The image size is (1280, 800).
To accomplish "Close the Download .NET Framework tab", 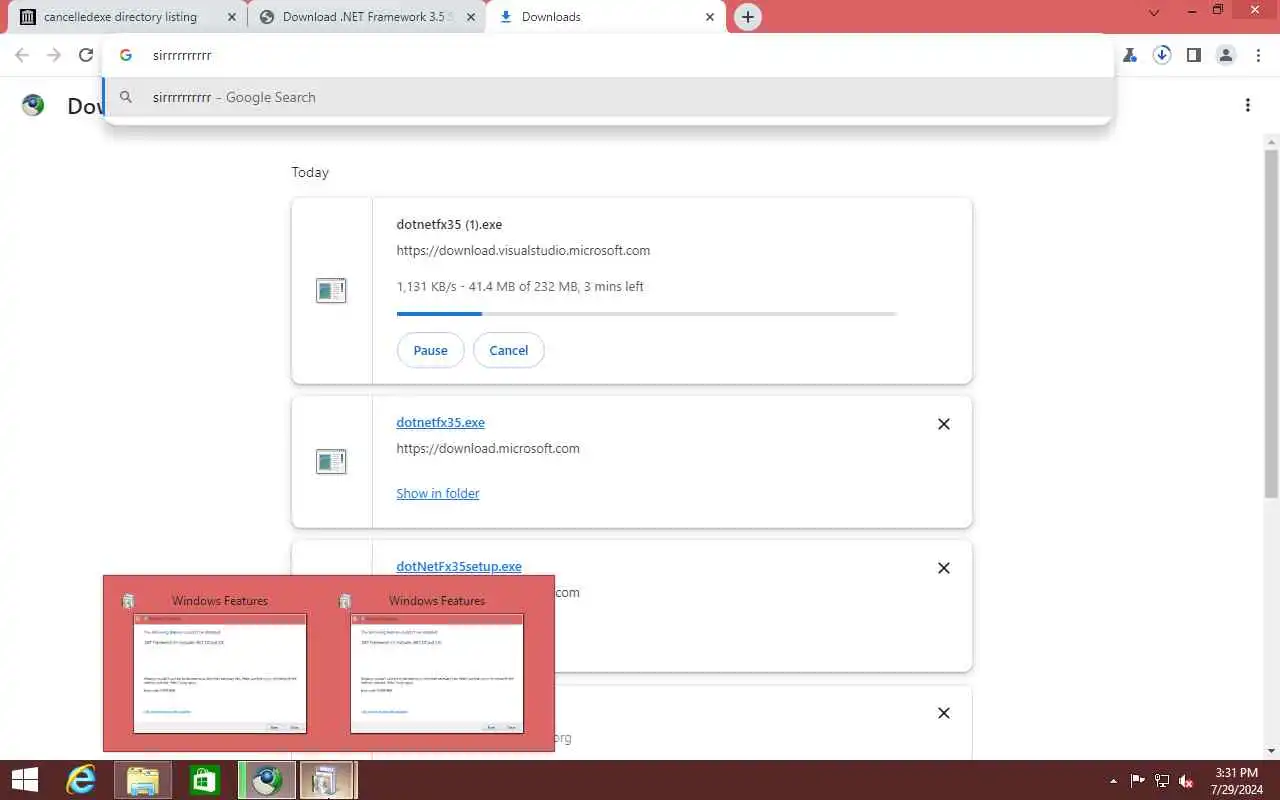I will point(470,17).
